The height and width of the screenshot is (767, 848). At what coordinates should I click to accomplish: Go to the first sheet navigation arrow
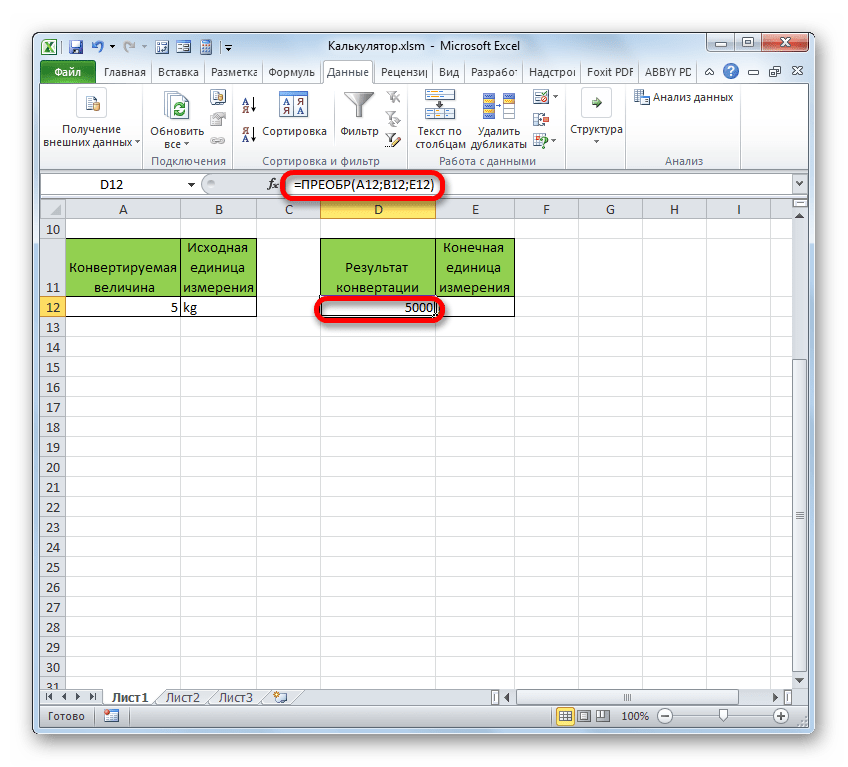50,697
